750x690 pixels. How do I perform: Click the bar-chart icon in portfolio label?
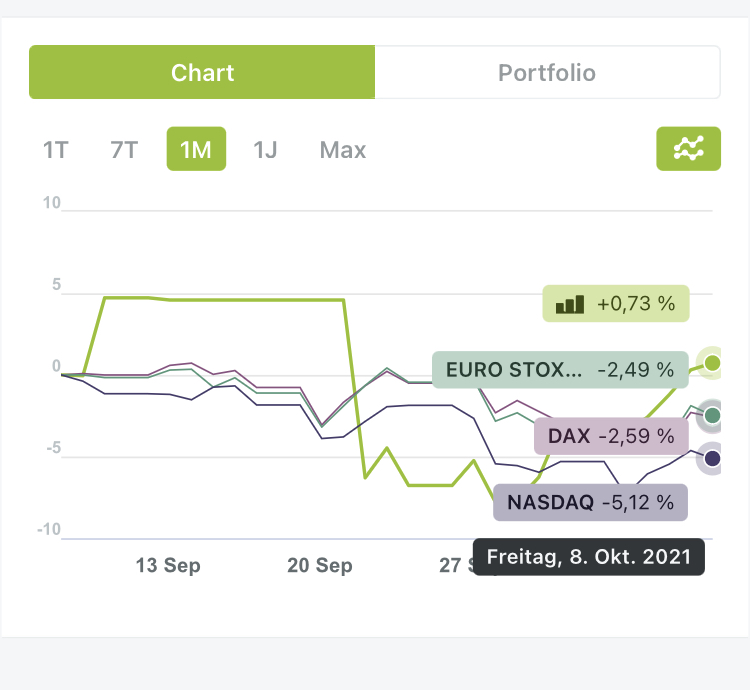click(570, 303)
